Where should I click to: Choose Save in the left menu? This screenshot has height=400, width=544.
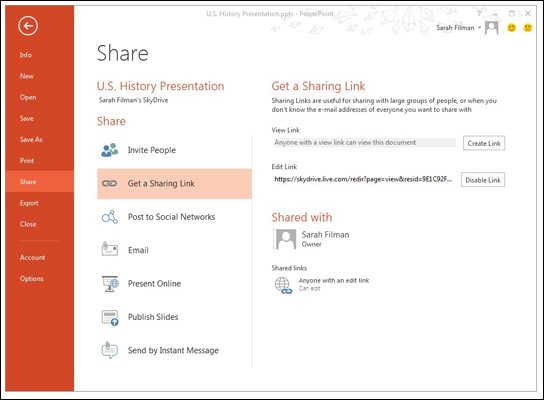pyautogui.click(x=27, y=118)
